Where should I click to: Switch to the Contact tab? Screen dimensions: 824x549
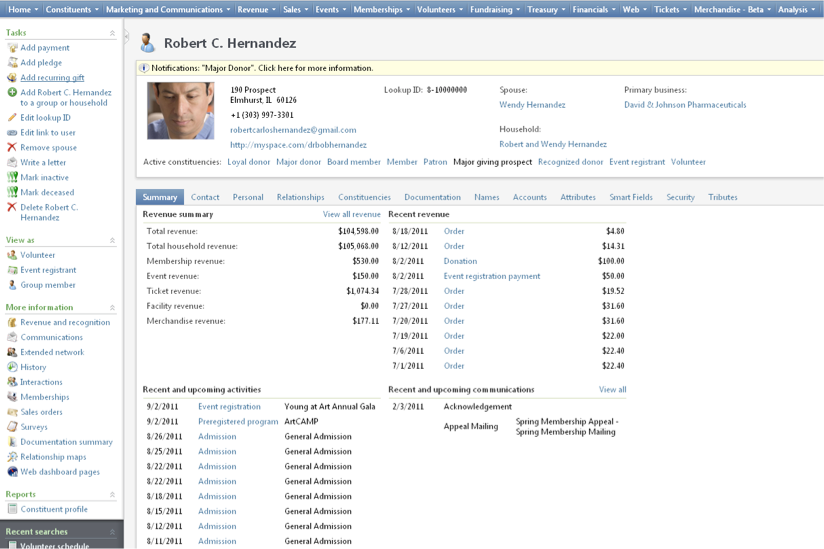[x=205, y=197]
